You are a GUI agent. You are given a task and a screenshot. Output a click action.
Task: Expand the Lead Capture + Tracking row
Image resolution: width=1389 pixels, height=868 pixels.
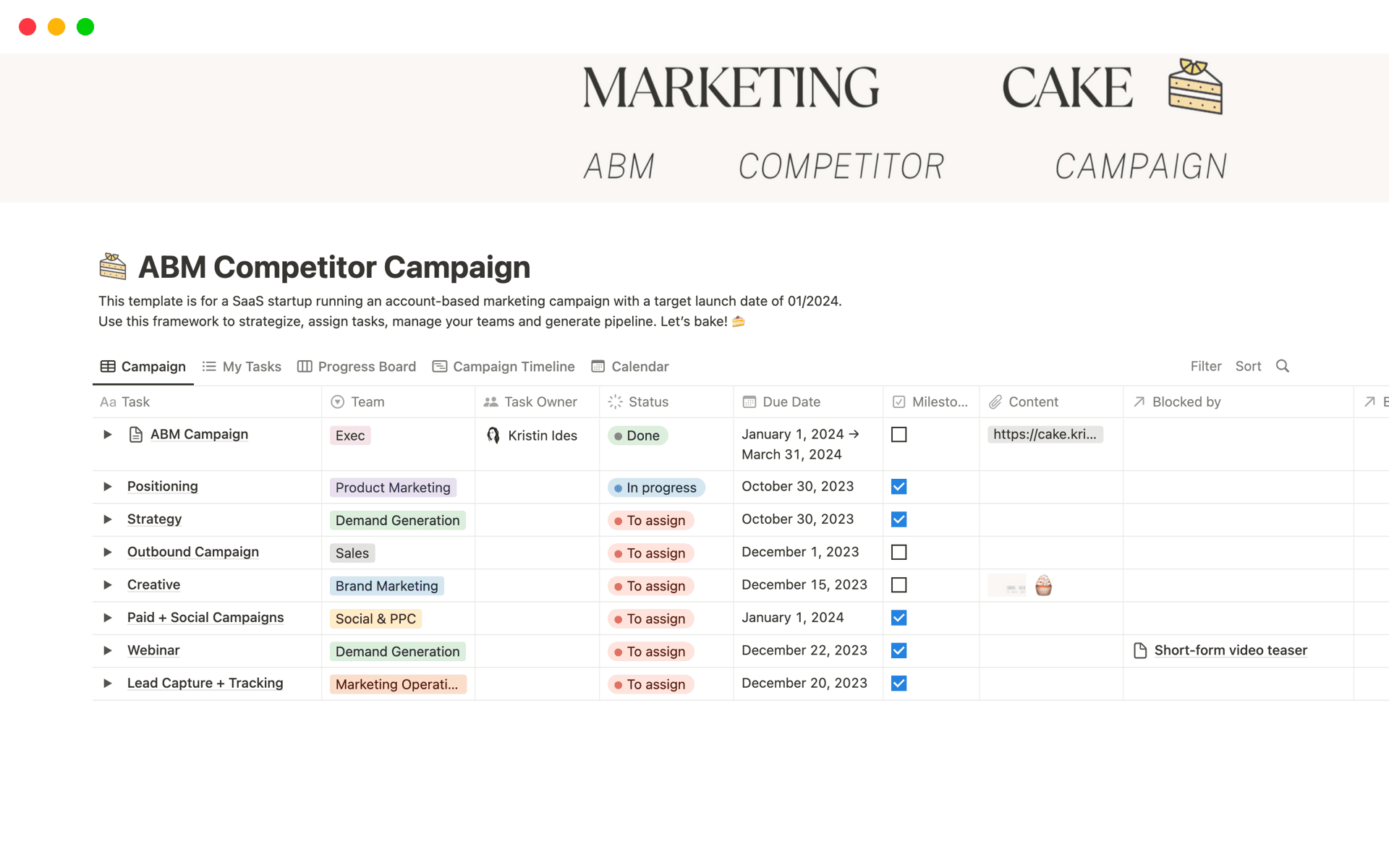pyautogui.click(x=107, y=683)
